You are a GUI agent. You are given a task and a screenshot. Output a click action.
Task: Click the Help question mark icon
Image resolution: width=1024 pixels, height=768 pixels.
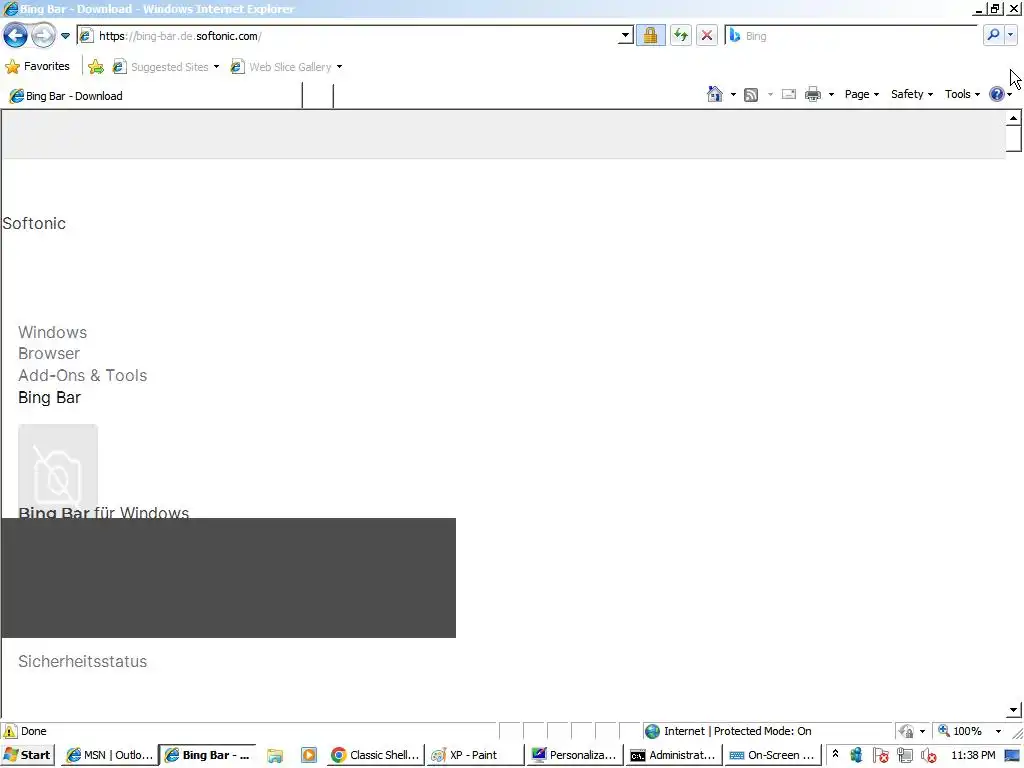pyautogui.click(x=997, y=94)
